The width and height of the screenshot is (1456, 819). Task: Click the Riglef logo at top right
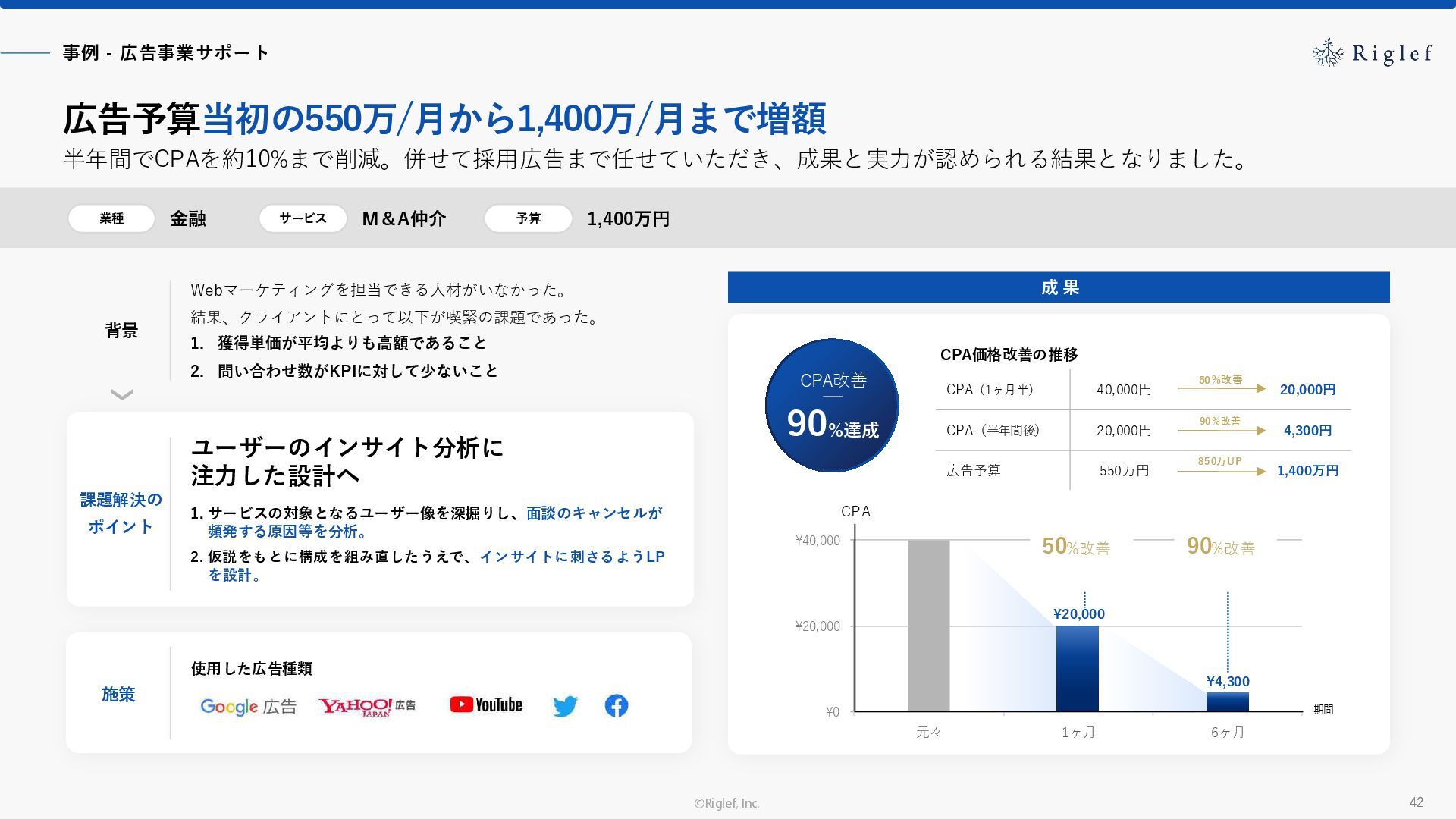(1373, 53)
